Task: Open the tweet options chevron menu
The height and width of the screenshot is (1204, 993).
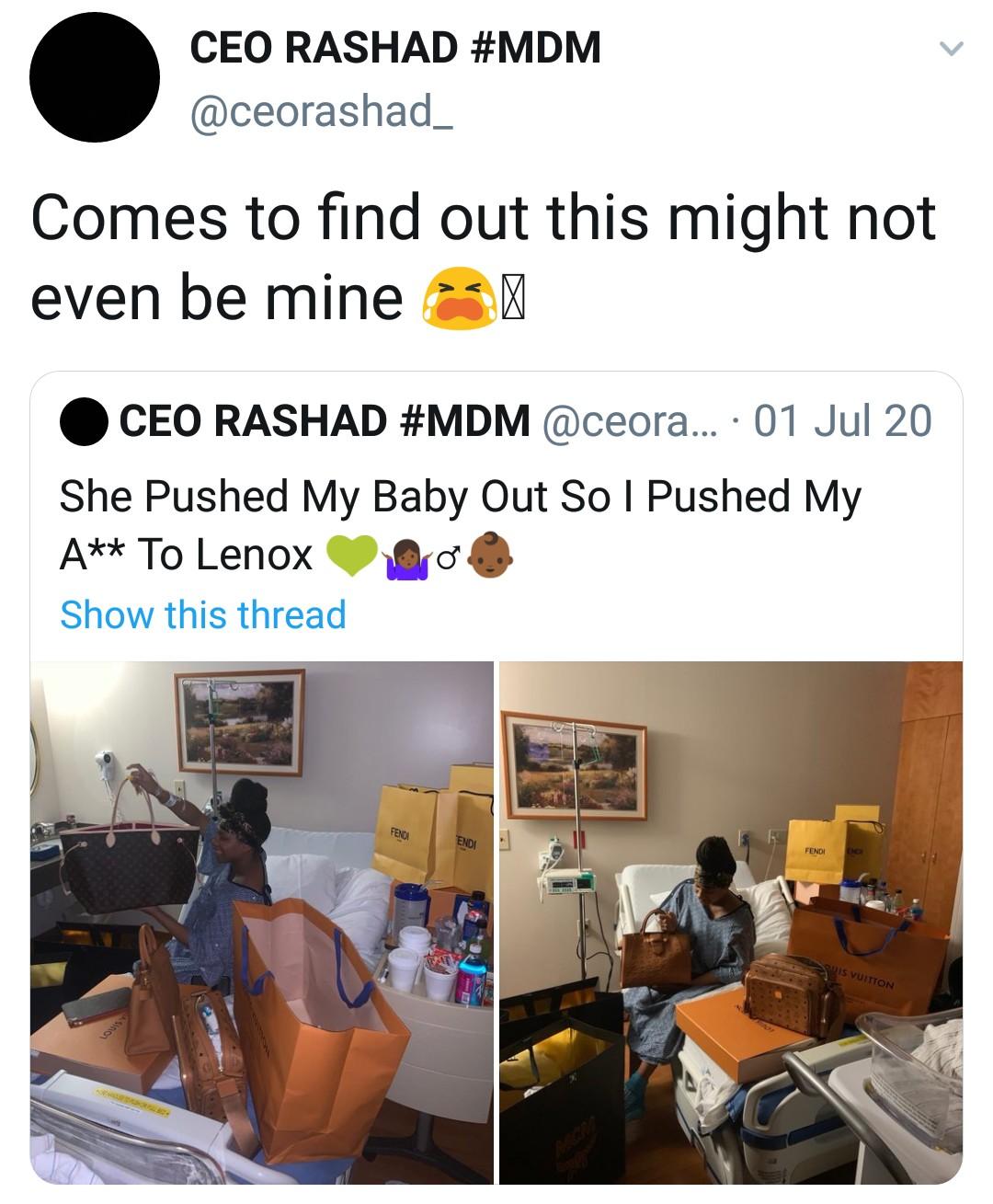Action: pos(951,49)
